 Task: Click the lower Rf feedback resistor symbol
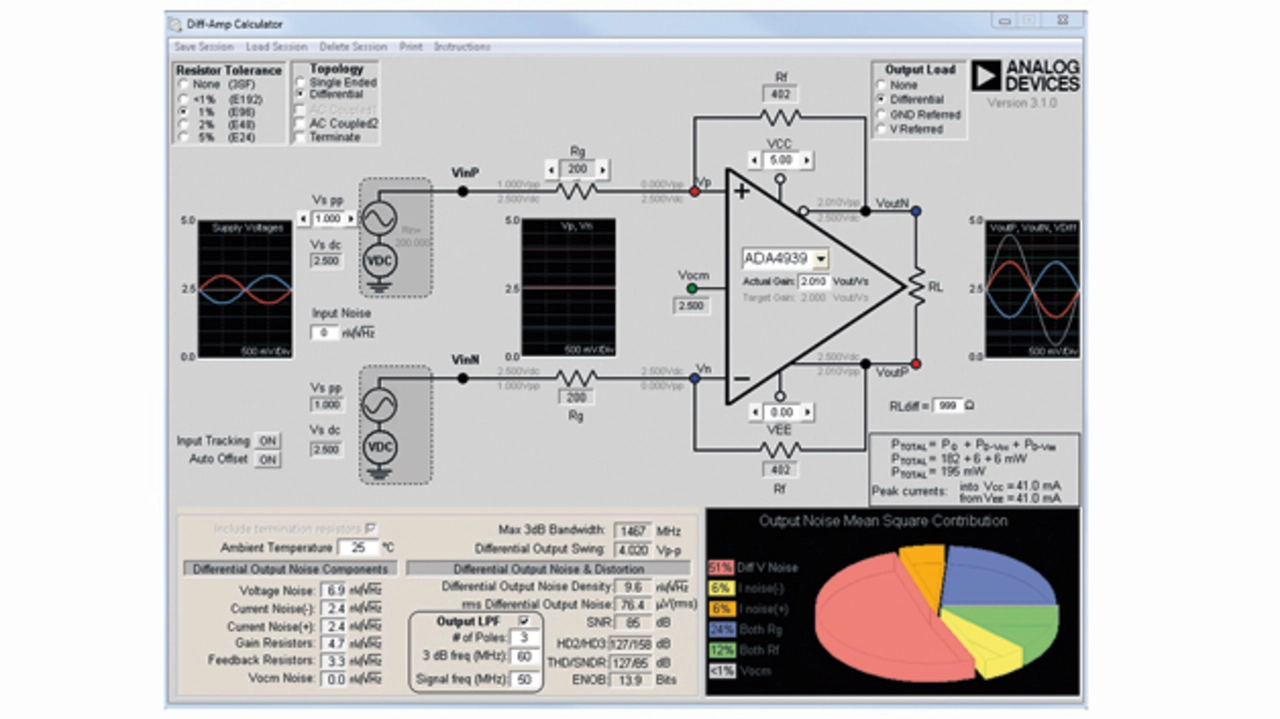pyautogui.click(x=780, y=451)
